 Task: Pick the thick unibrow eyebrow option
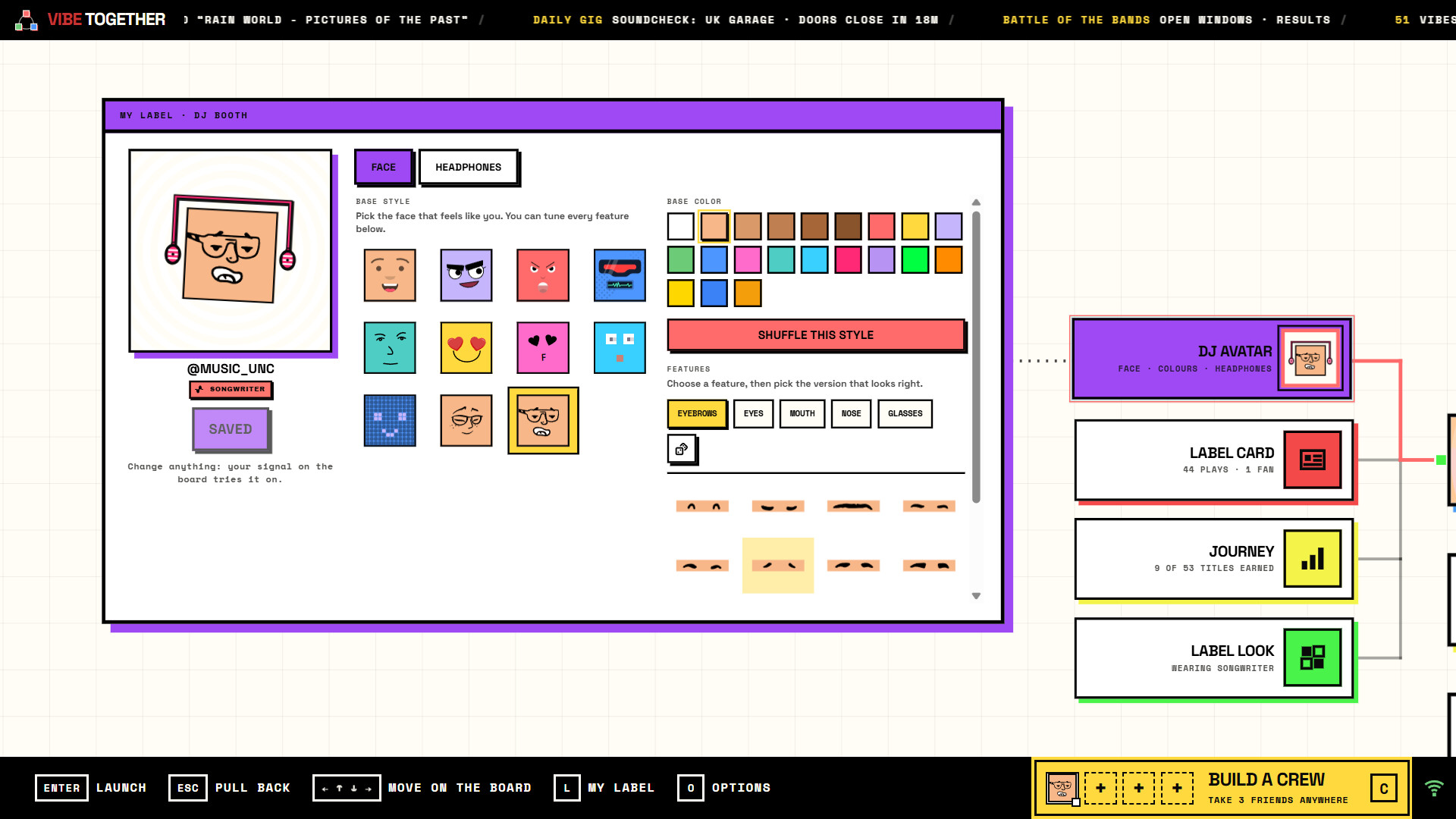click(853, 506)
